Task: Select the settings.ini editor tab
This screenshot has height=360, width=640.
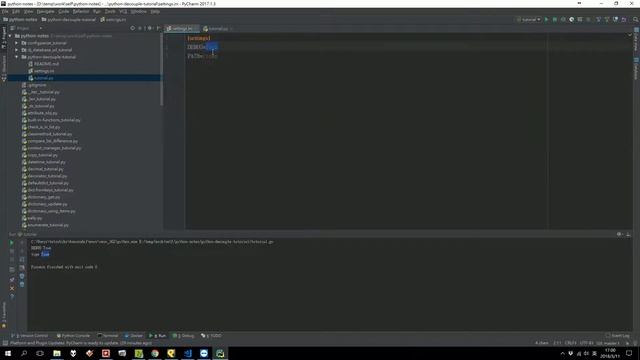Action: click(182, 29)
